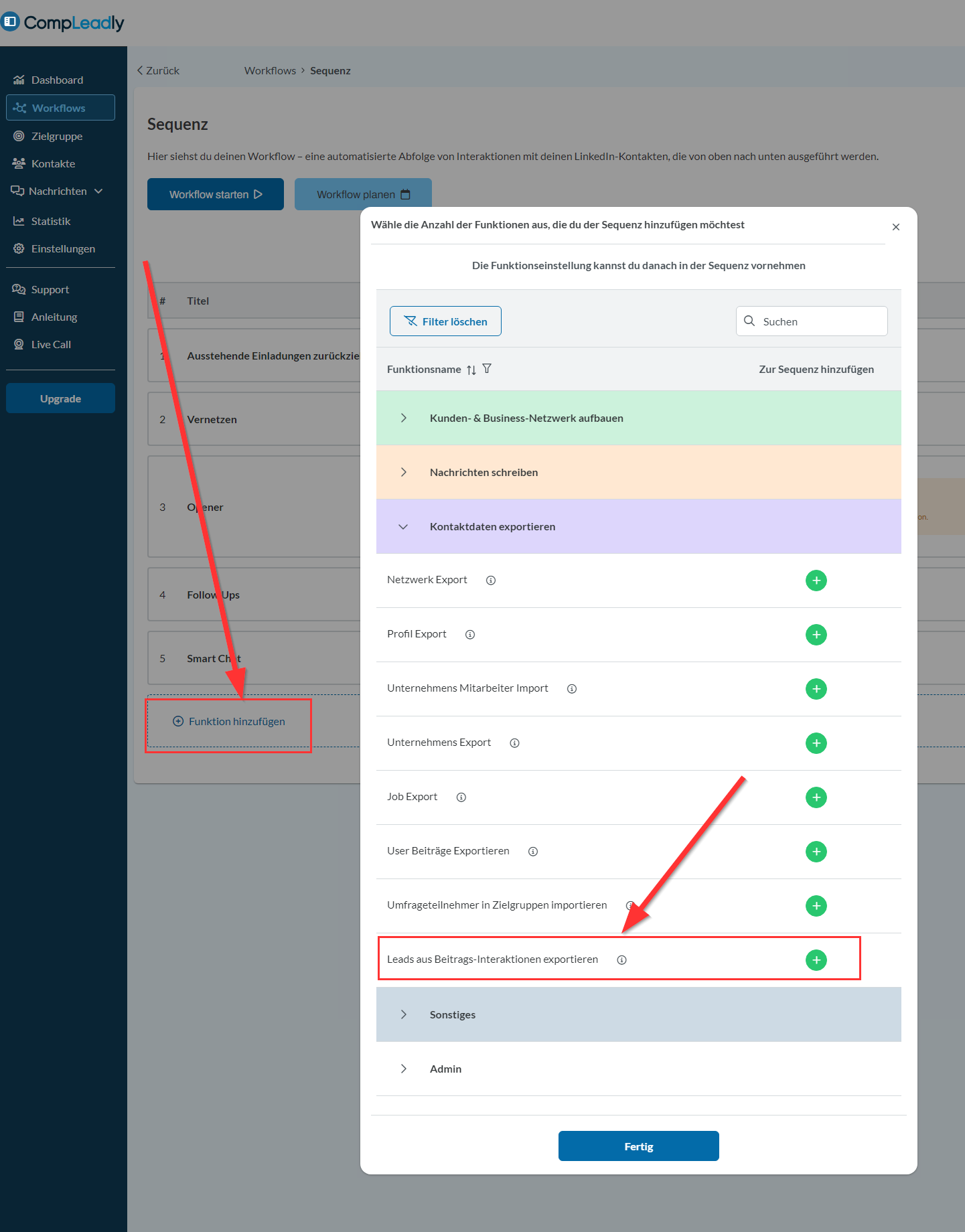The width and height of the screenshot is (965, 1232).
Task: Collapse the Kontaktdaten exportieren section
Action: pos(403,527)
